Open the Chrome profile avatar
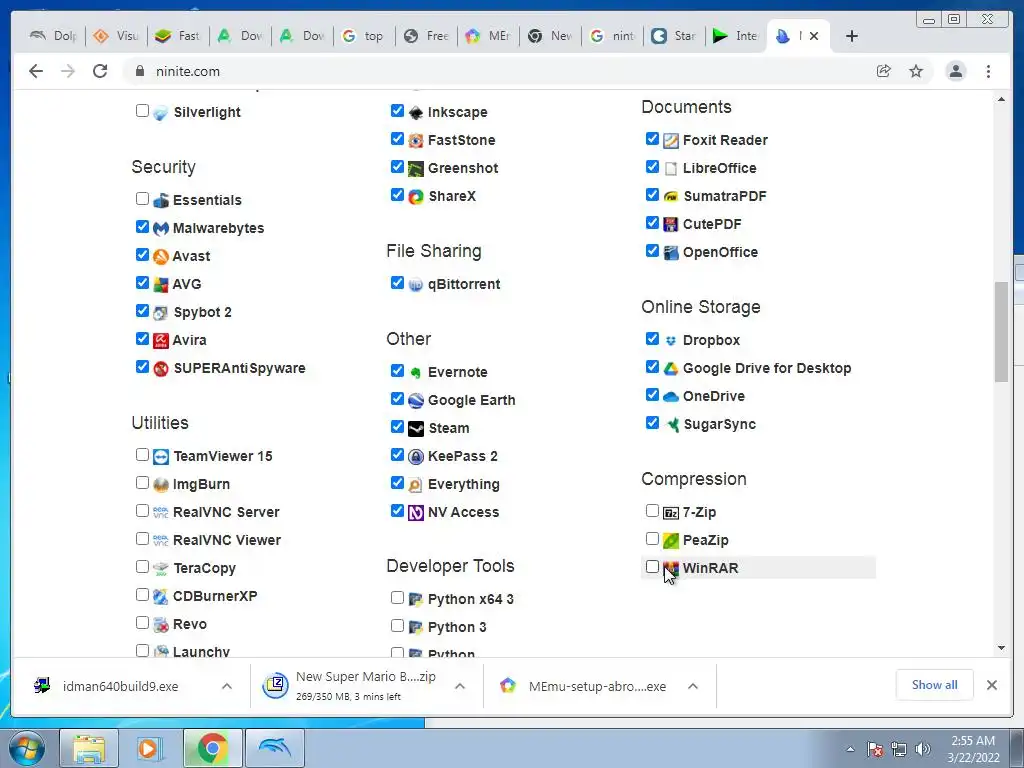1024x768 pixels. 955,71
